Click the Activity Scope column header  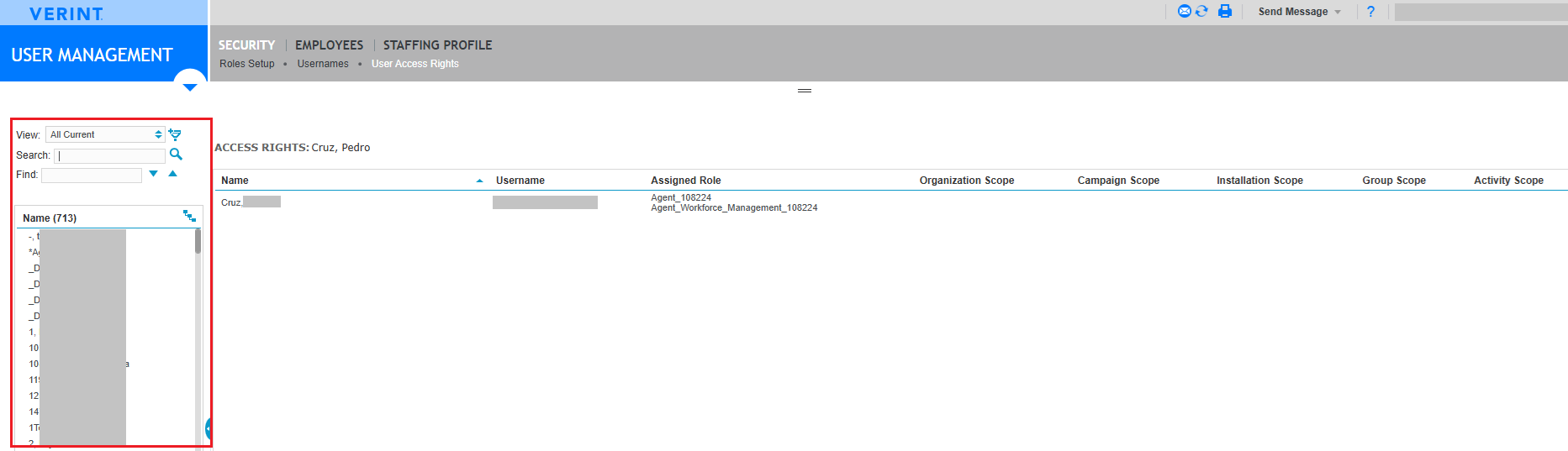tap(1508, 181)
